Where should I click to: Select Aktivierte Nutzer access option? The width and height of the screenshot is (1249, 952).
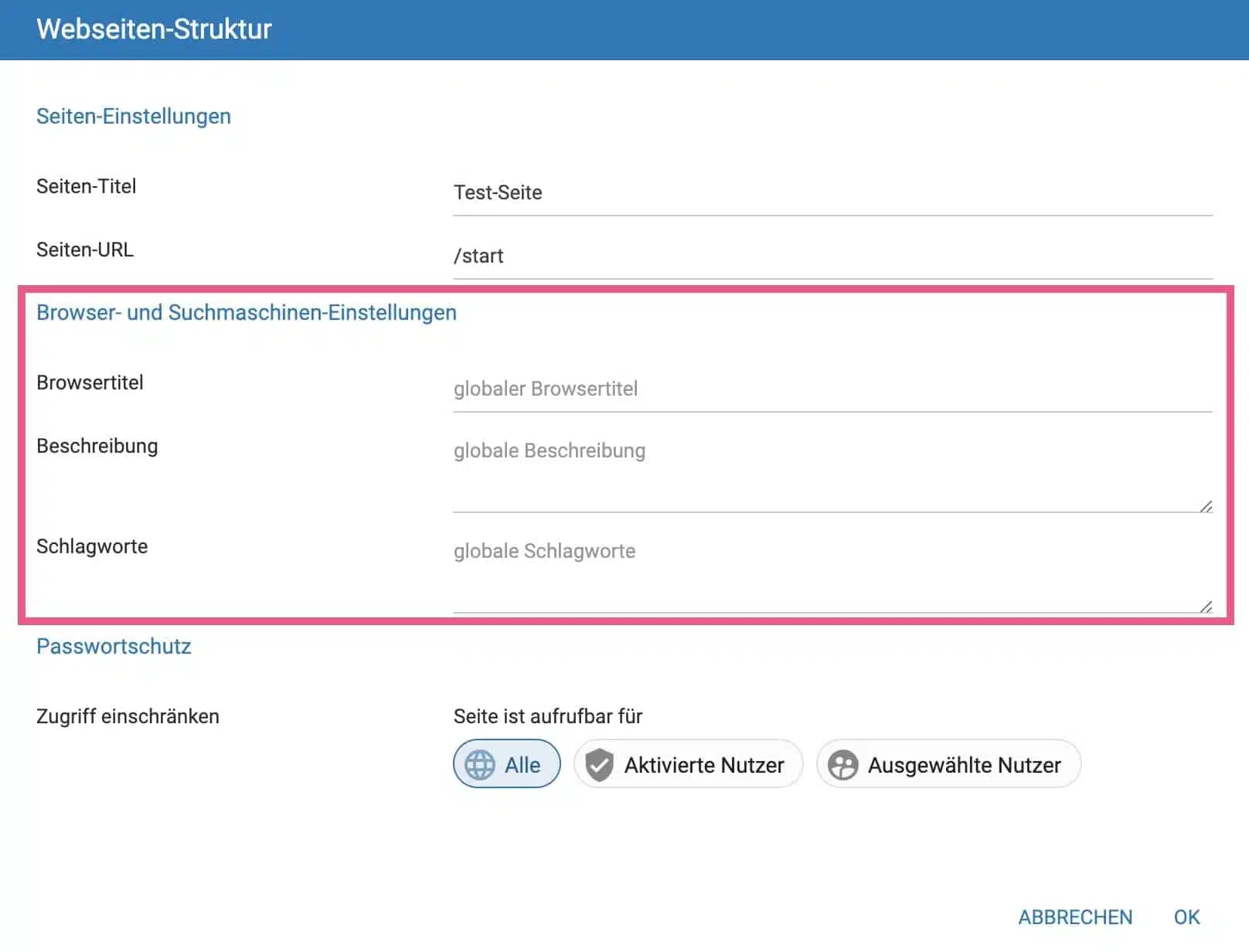point(688,764)
